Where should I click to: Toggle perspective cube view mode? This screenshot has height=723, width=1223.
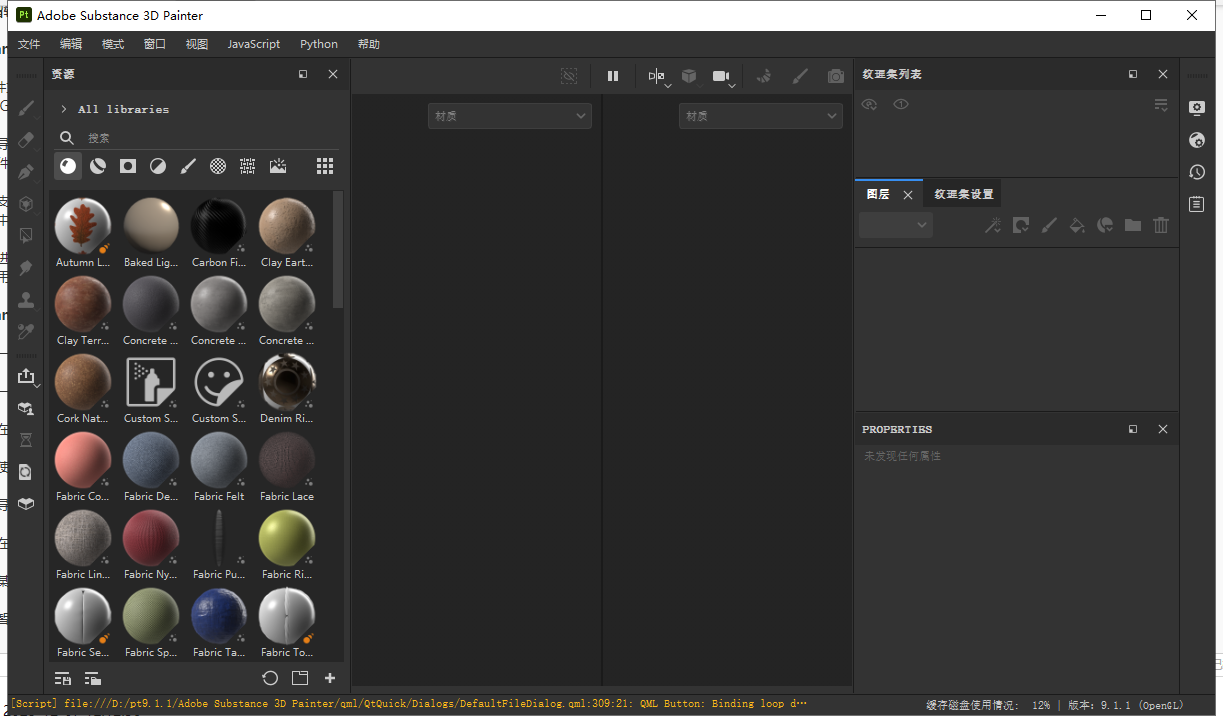pos(689,76)
